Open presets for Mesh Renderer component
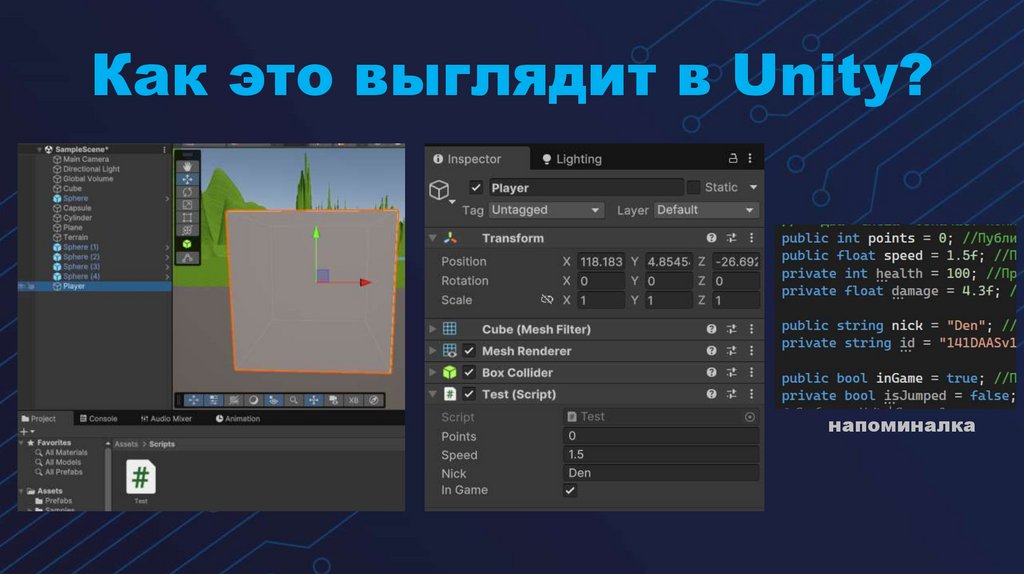Viewport: 1024px width, 574px height. [x=731, y=351]
